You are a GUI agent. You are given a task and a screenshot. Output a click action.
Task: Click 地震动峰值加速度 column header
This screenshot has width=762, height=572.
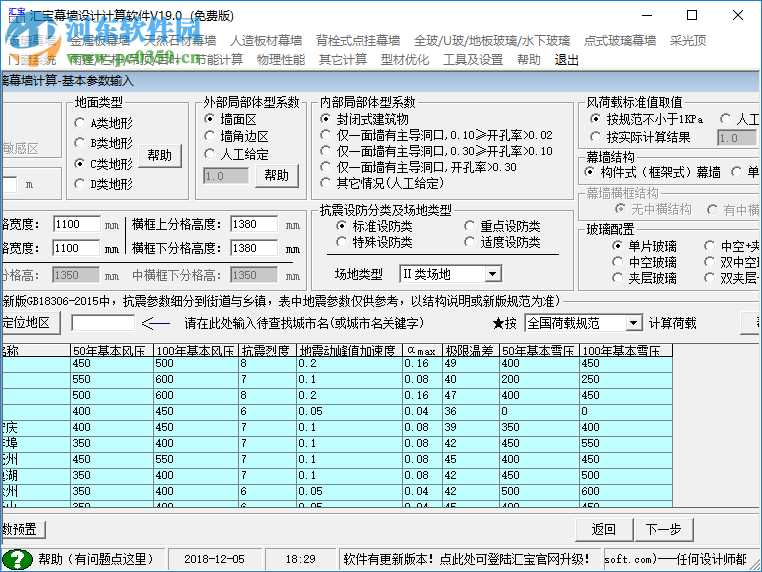pos(349,350)
